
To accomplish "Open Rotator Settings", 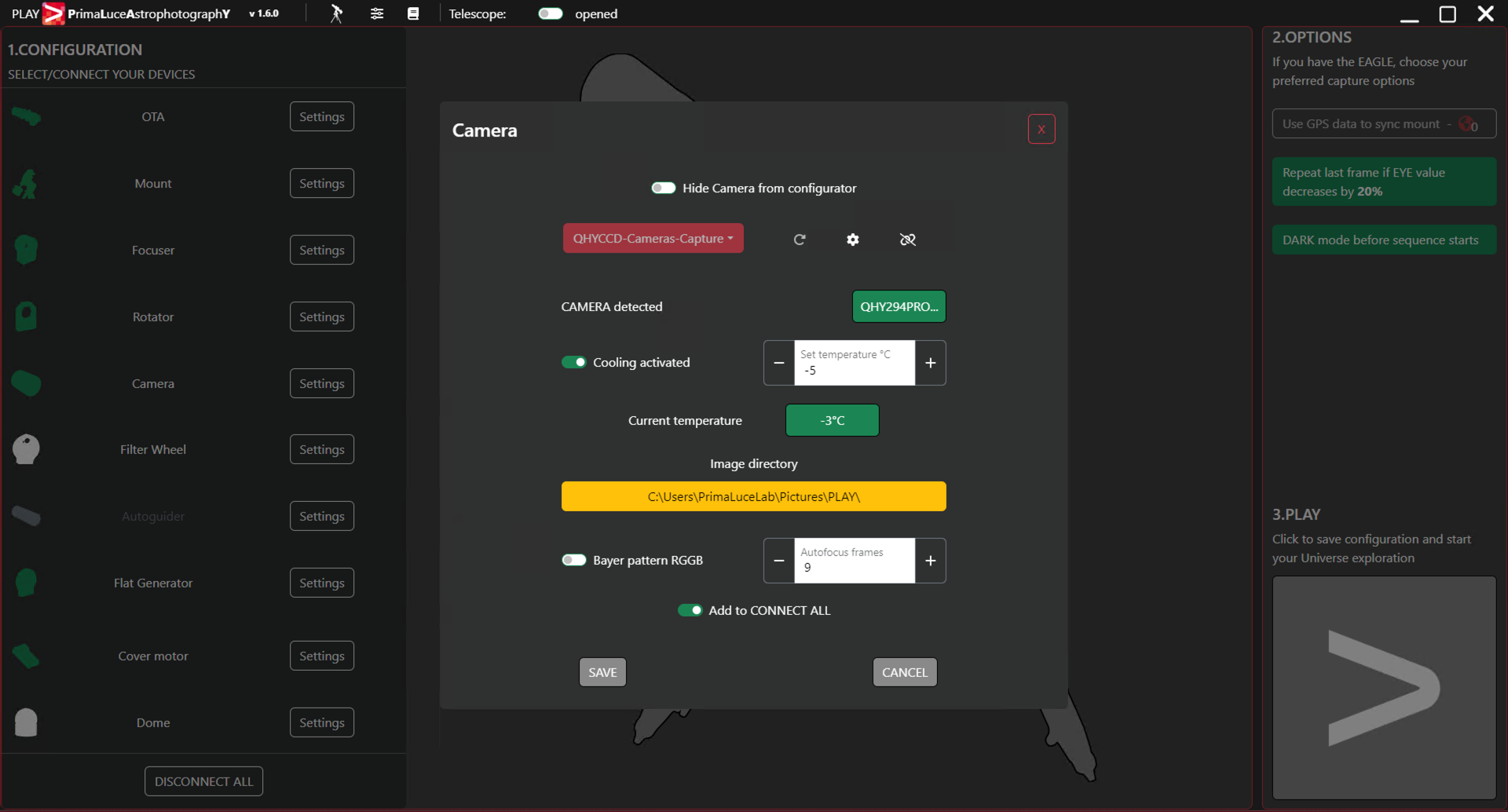I will [x=322, y=317].
